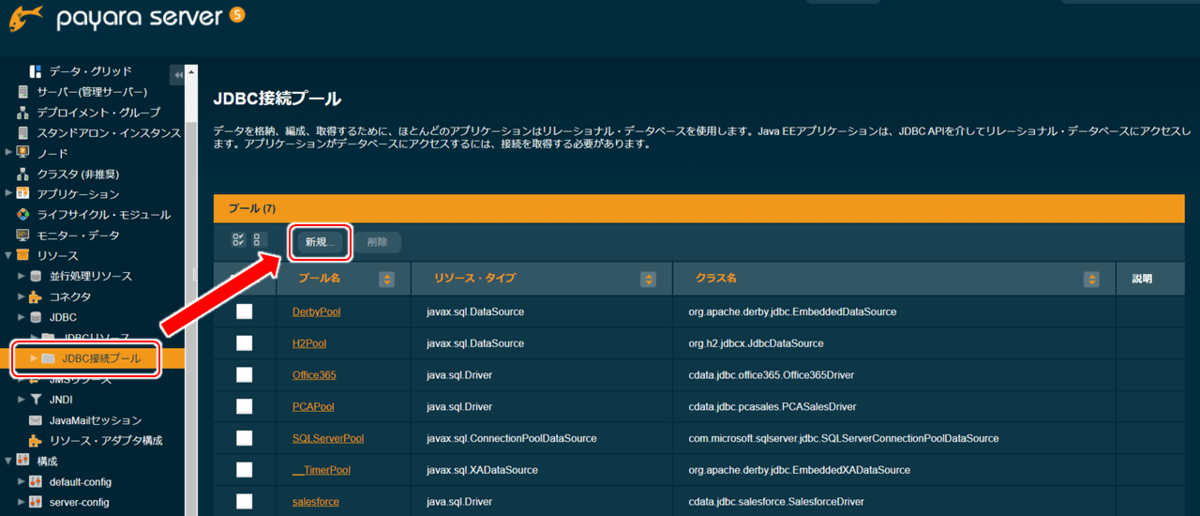Open the __TimerPool link
1200x516 pixels.
click(x=321, y=470)
